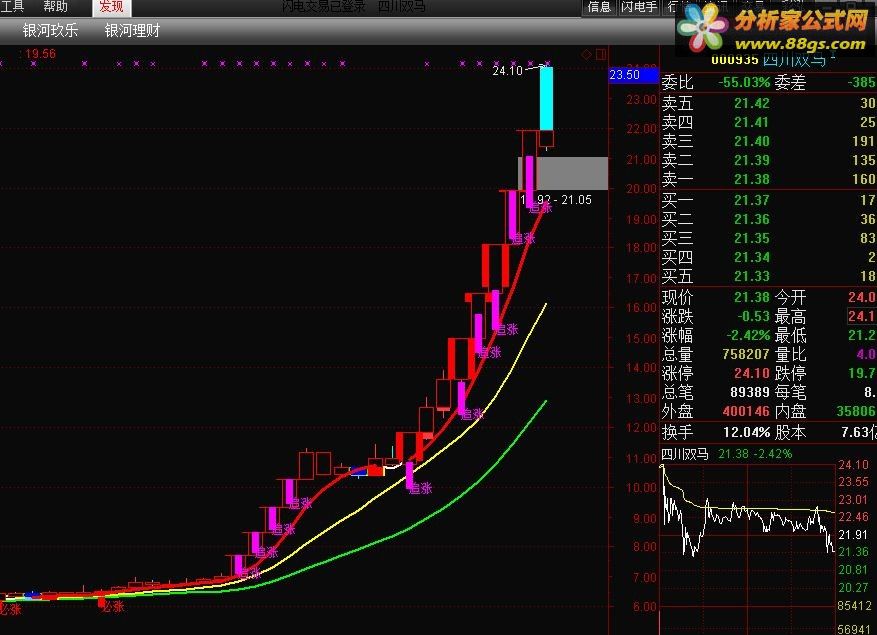Open the 帮助 menu

(55, 7)
